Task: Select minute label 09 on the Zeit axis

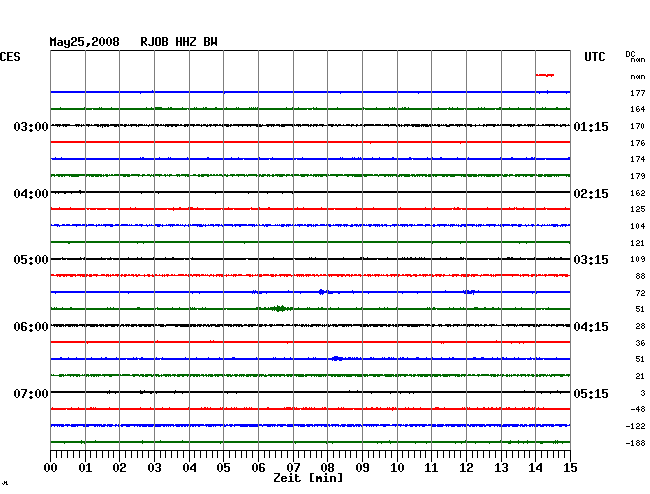Action: click(362, 468)
